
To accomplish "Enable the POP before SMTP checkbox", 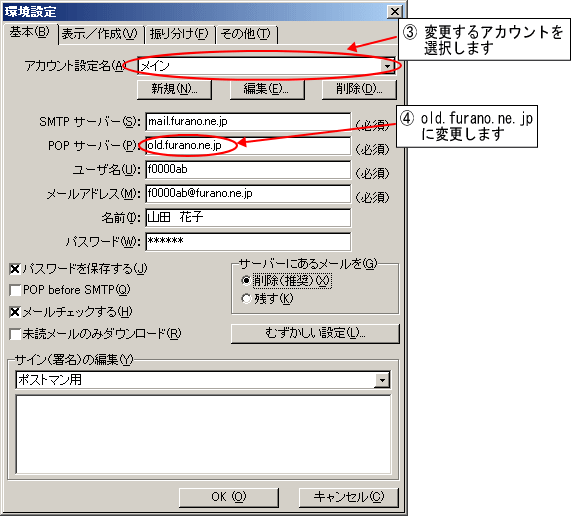I will click(15, 290).
